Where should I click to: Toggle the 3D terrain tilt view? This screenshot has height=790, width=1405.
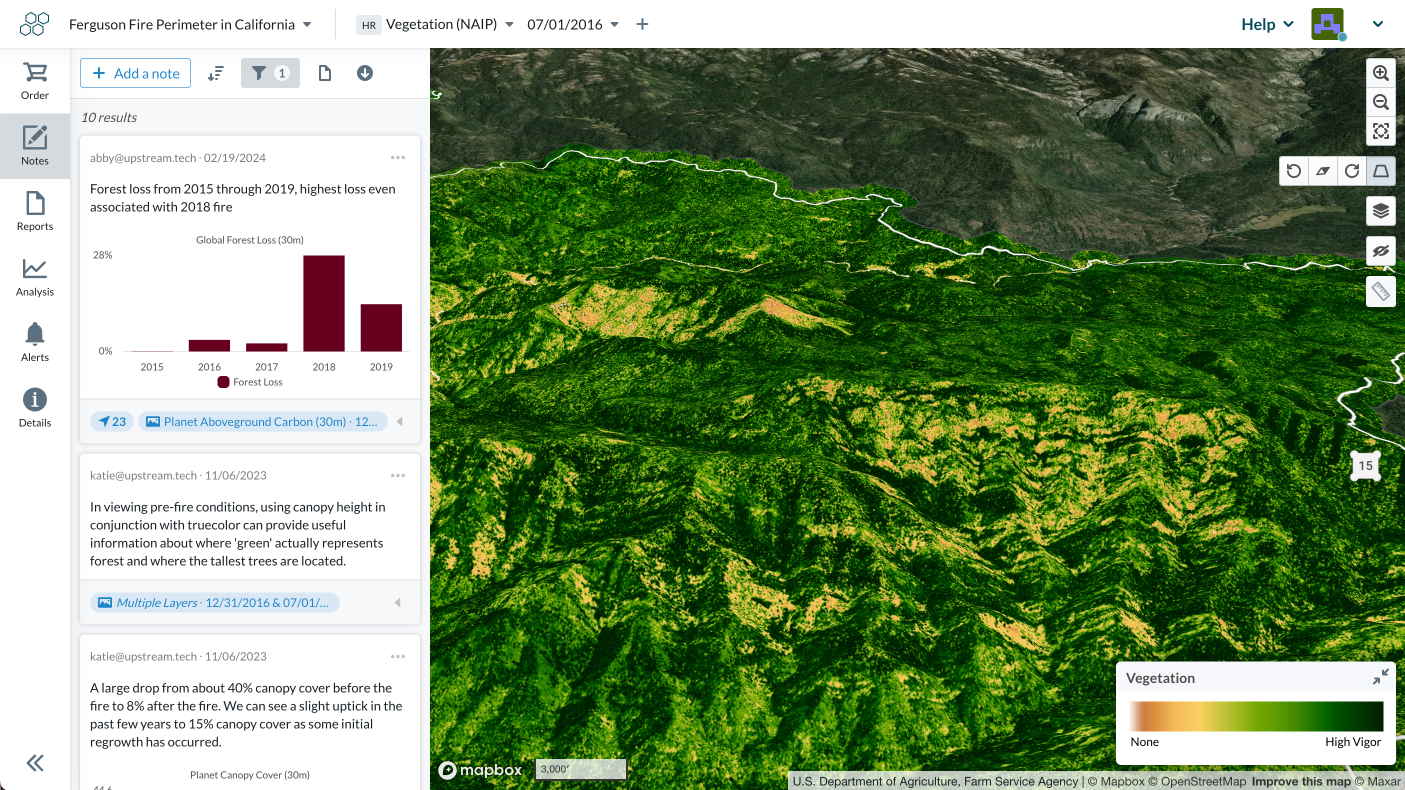[x=1380, y=171]
